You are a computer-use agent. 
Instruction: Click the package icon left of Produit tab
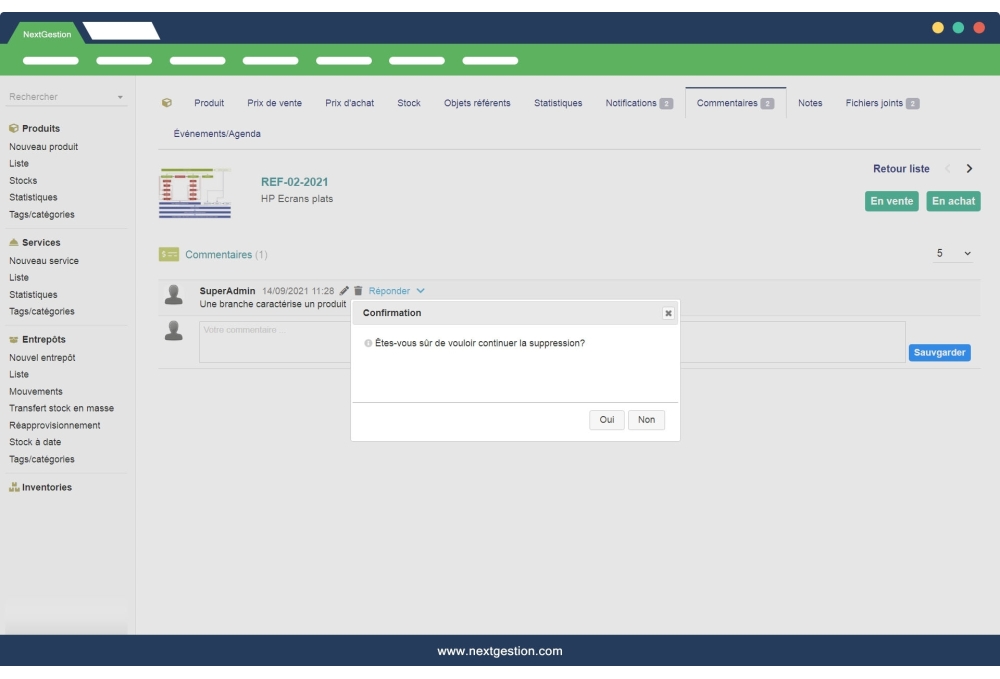point(165,101)
